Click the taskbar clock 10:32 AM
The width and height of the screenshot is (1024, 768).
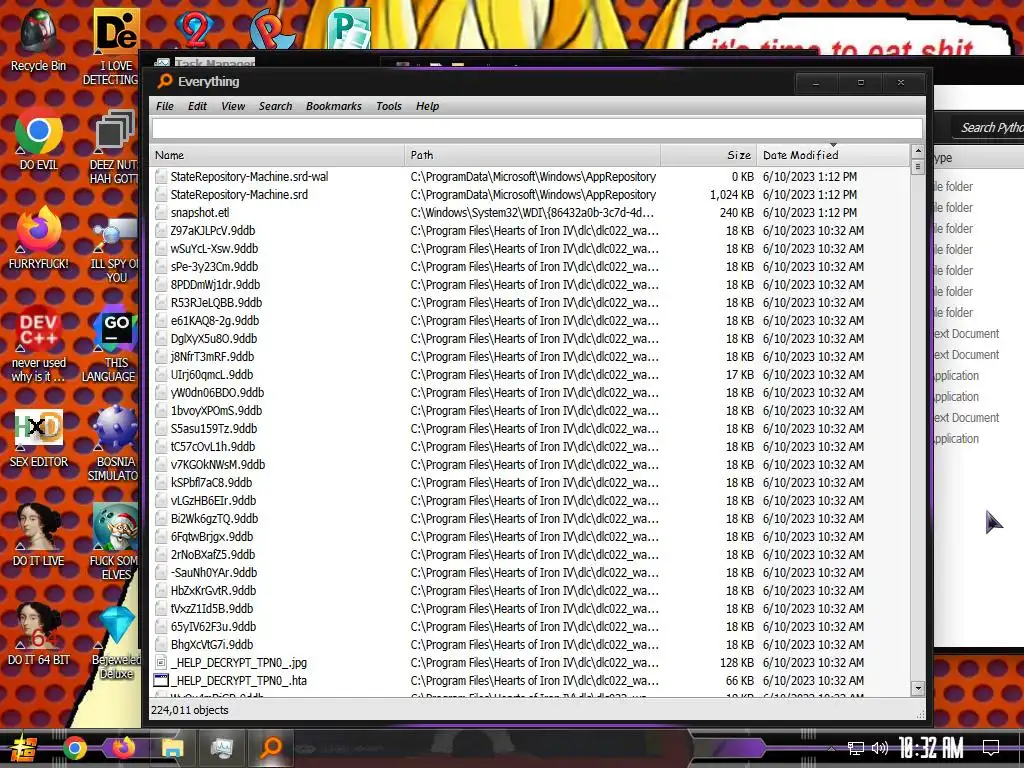930,747
